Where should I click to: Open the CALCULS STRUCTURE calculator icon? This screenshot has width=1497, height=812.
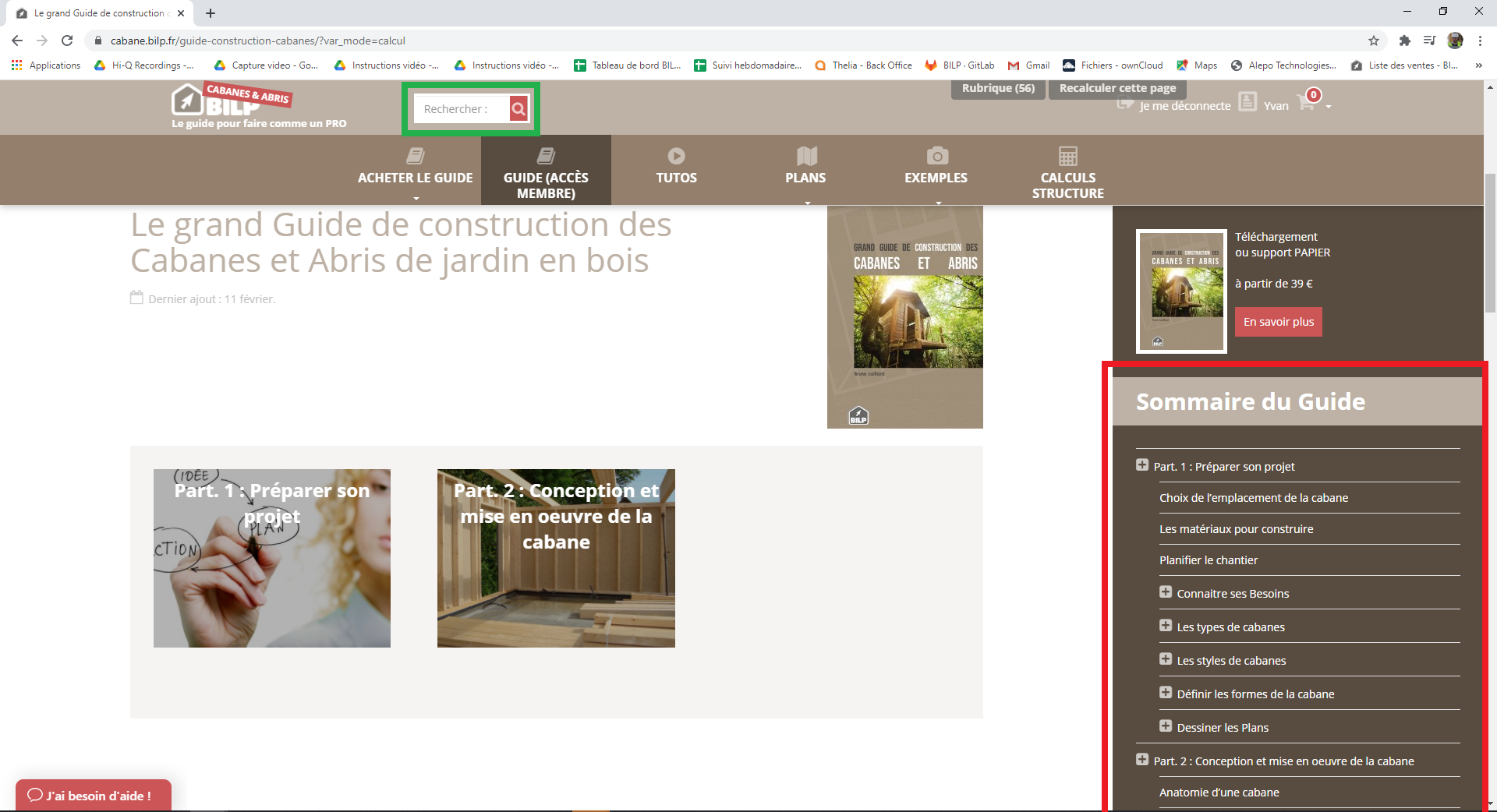tap(1067, 156)
